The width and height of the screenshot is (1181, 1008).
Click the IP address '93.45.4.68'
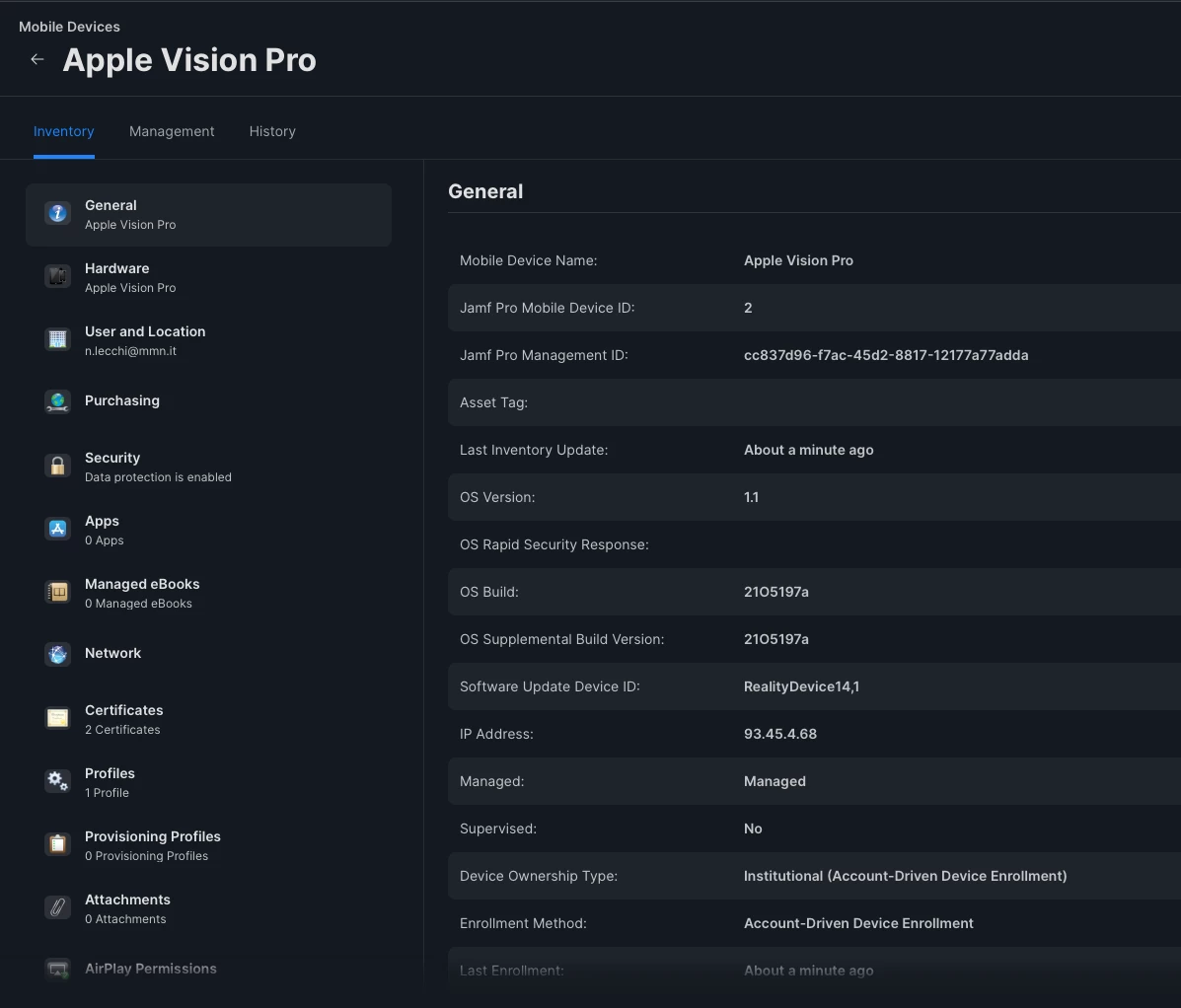pyautogui.click(x=779, y=734)
